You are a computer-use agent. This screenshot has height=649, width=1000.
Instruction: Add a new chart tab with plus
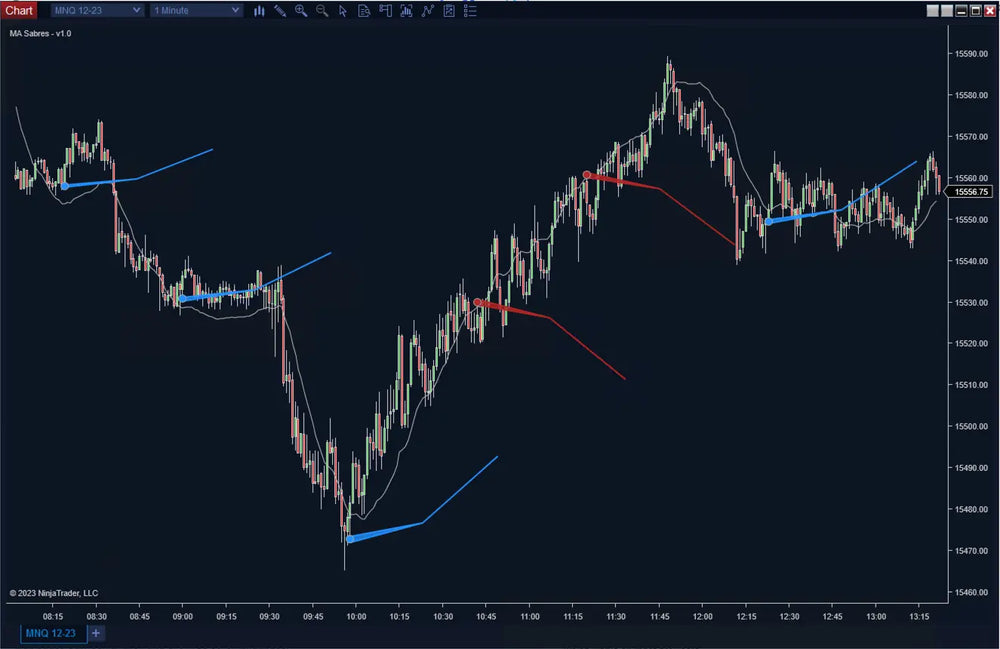point(96,633)
